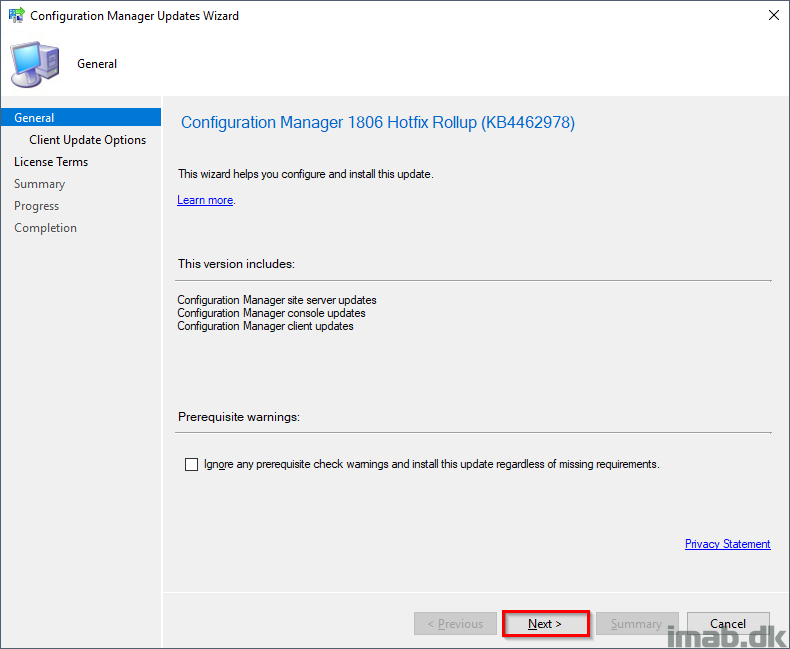Click the greyed-out Previous button

(455, 624)
